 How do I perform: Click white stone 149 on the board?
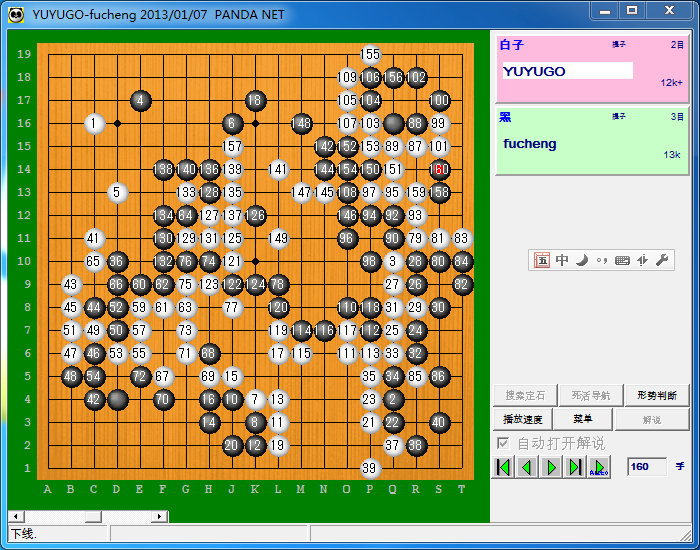click(x=278, y=238)
